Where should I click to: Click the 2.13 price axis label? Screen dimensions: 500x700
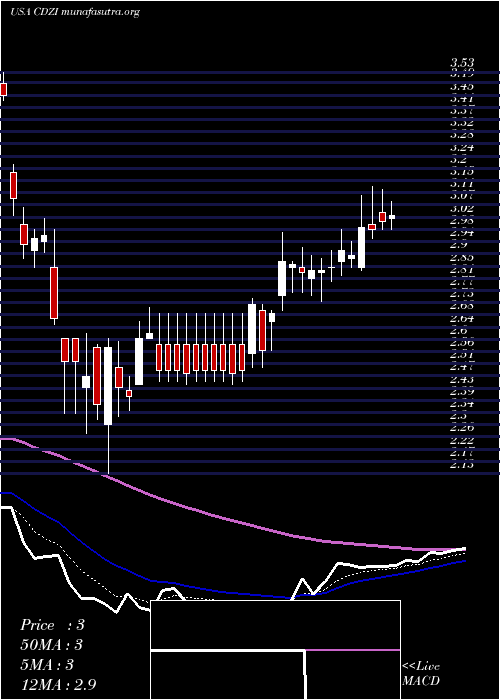click(x=462, y=465)
